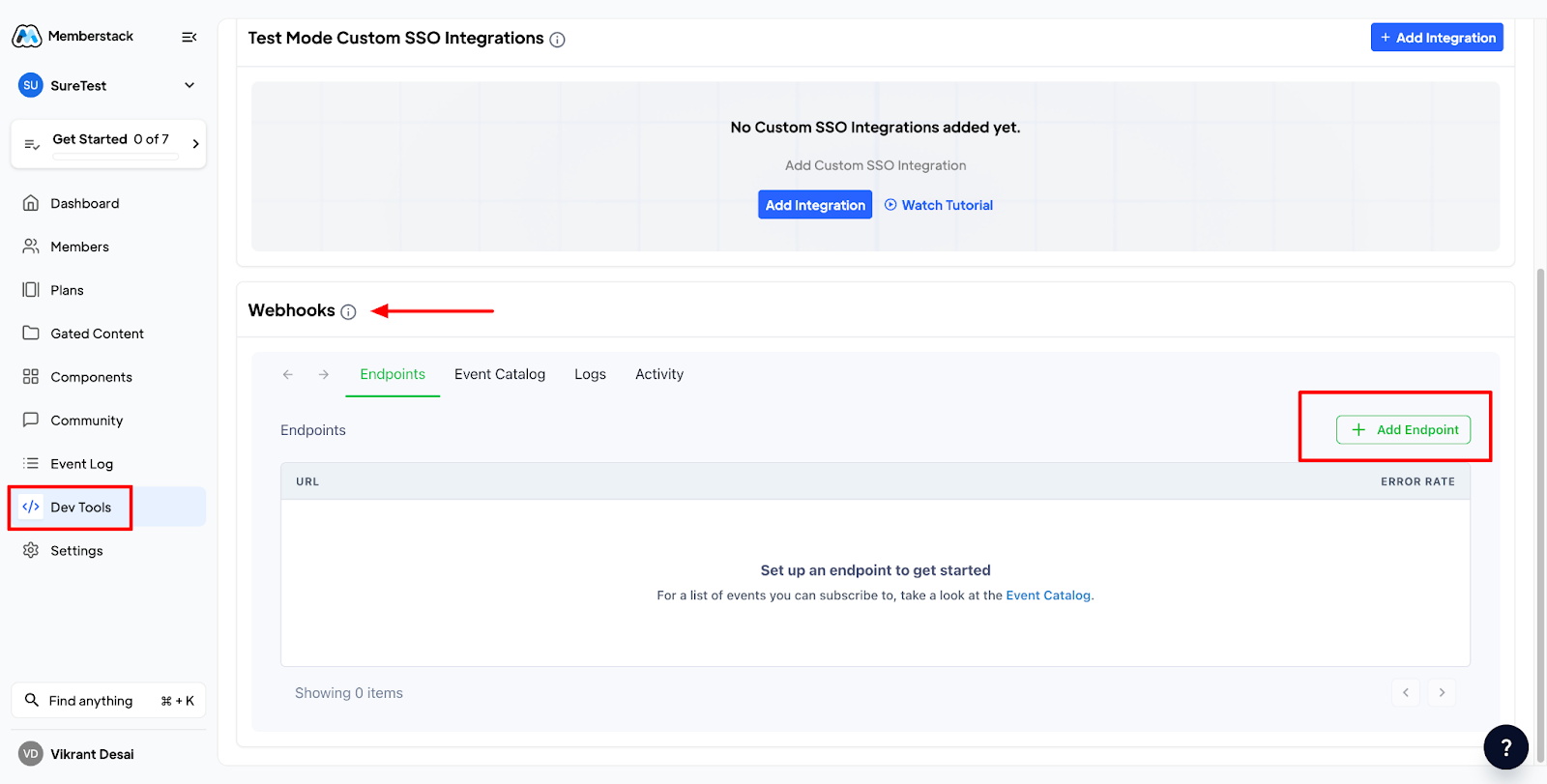Click the search magnifier icon

32,700
